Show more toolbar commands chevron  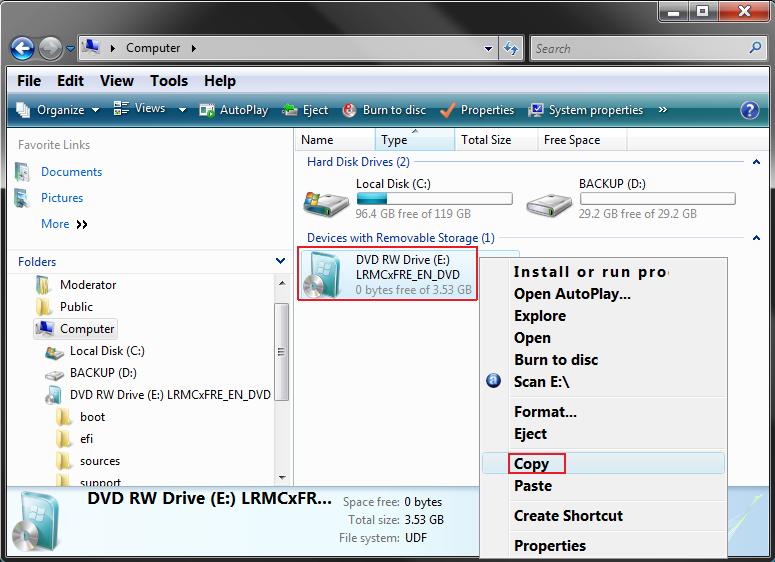(663, 110)
